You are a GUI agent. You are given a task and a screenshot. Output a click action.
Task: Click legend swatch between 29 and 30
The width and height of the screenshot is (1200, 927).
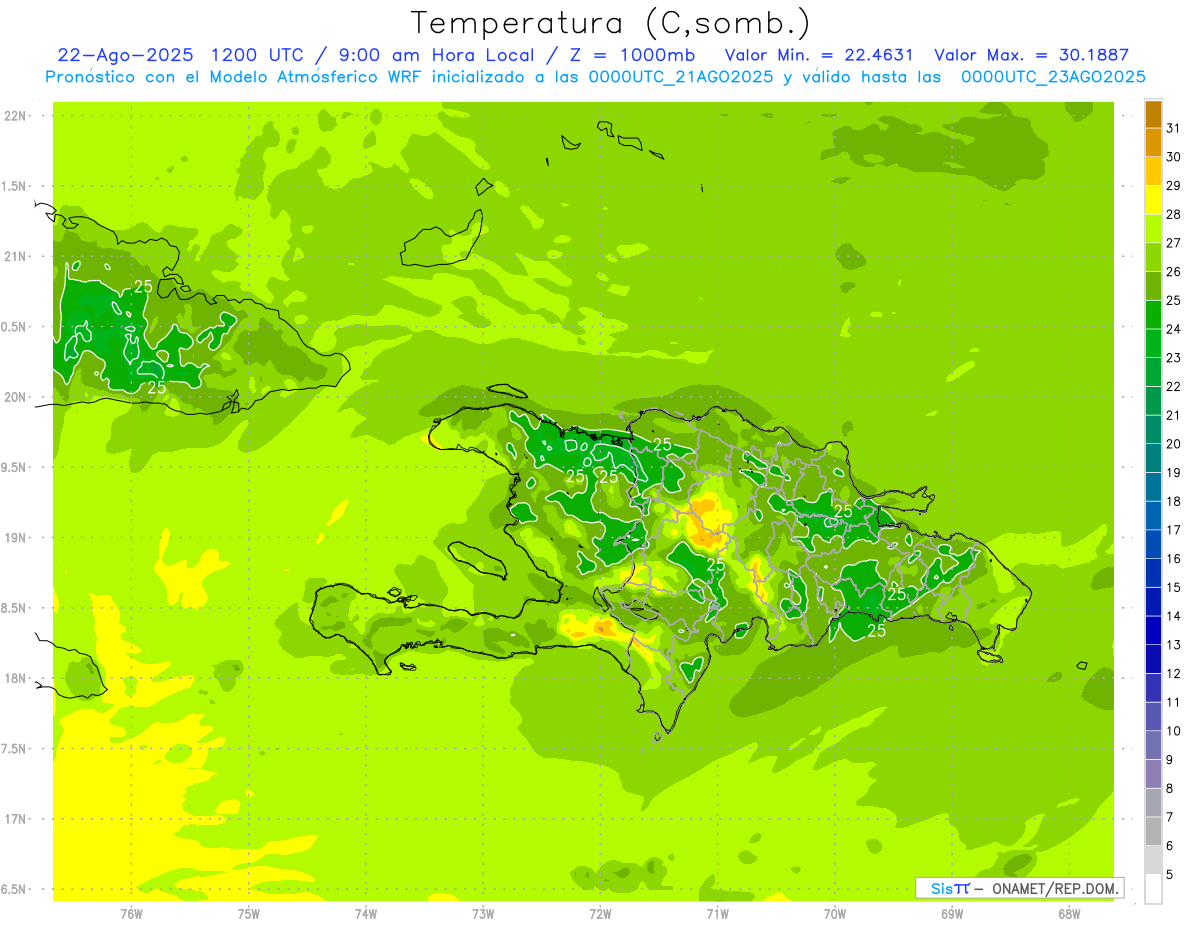point(1153,170)
